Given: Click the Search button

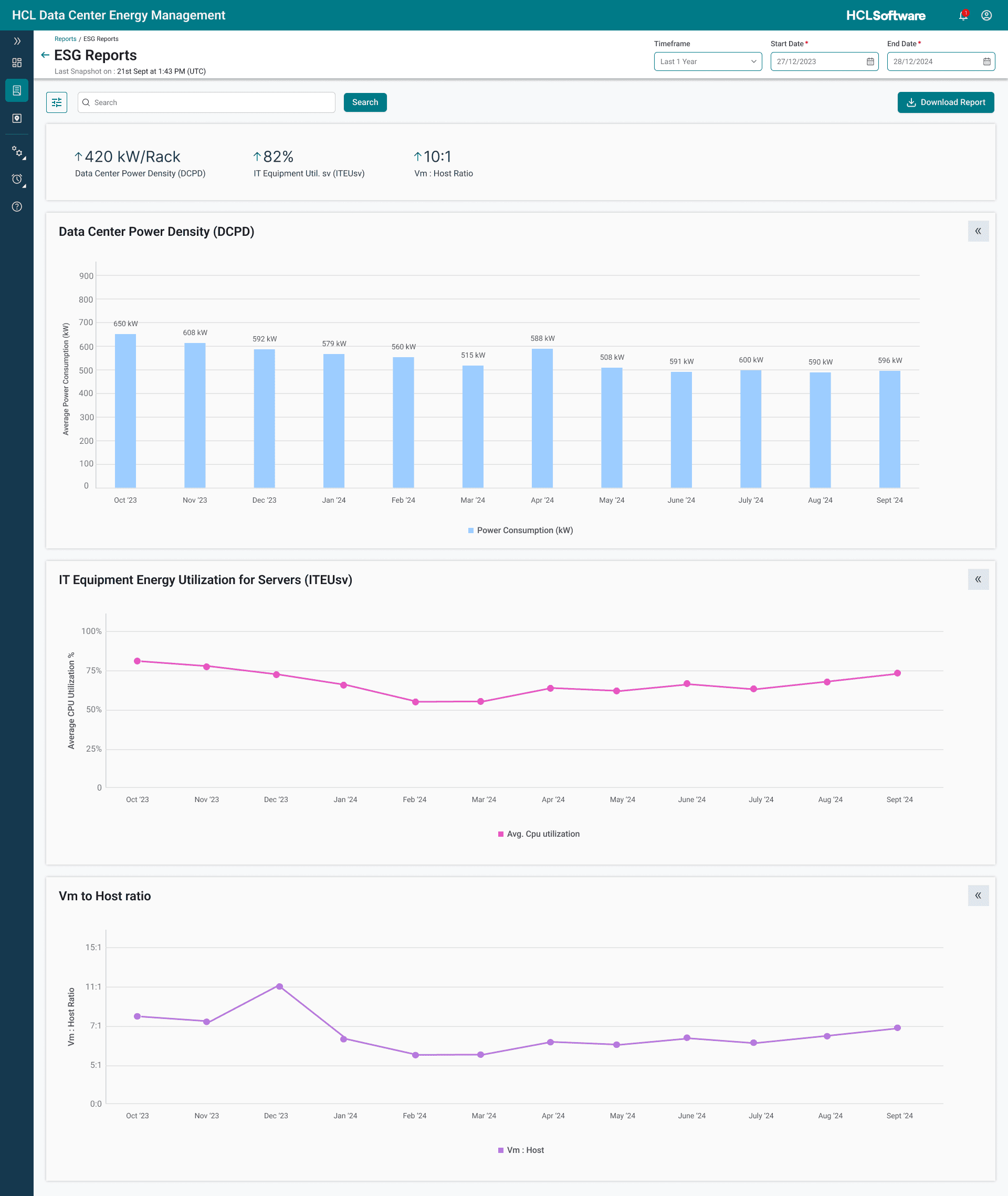Looking at the screenshot, I should pyautogui.click(x=365, y=102).
